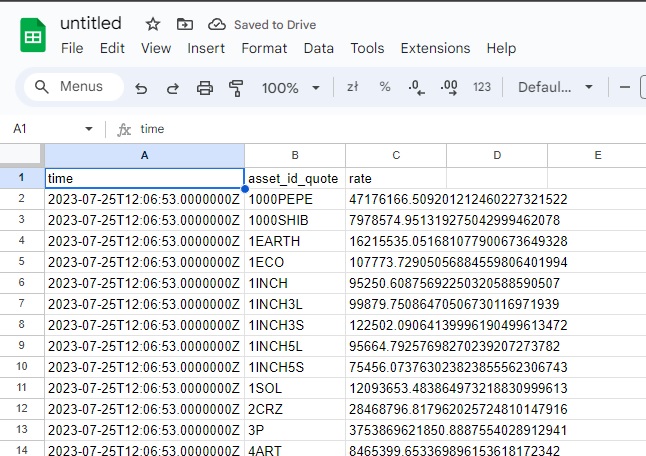Open the Data menu
The height and width of the screenshot is (456, 646).
click(x=318, y=48)
